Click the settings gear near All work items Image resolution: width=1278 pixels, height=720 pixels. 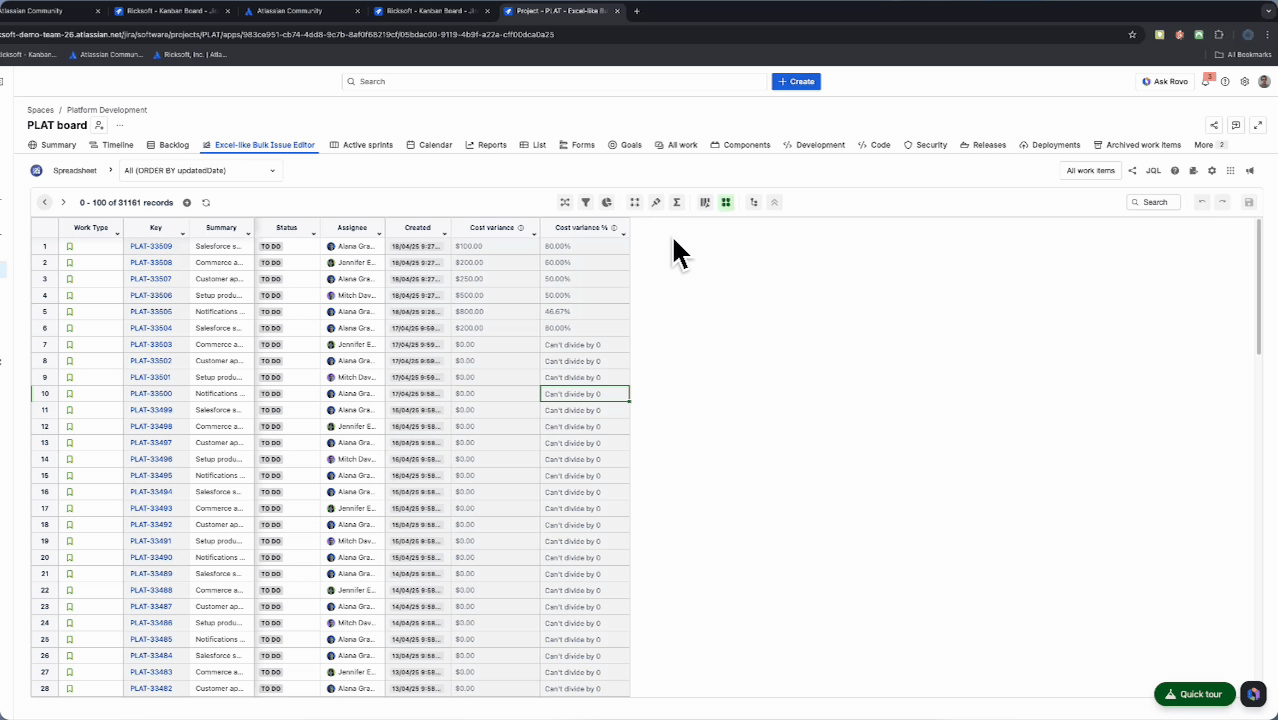(1211, 170)
